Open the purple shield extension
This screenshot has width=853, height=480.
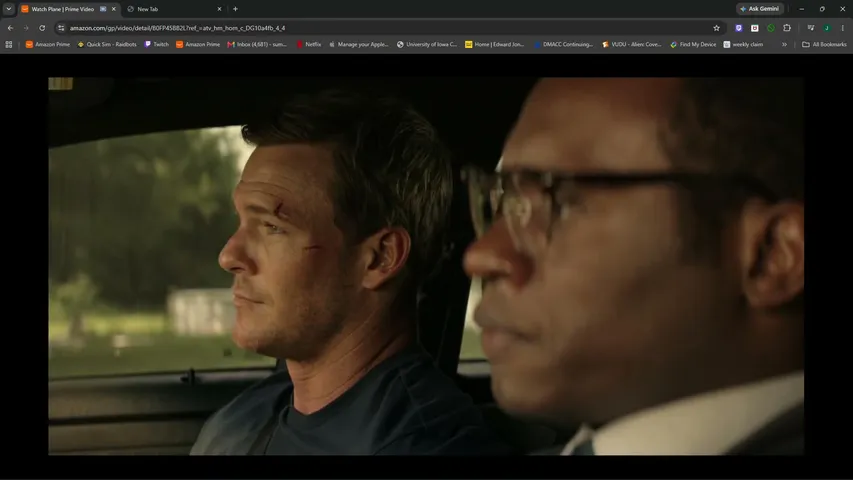(x=738, y=28)
